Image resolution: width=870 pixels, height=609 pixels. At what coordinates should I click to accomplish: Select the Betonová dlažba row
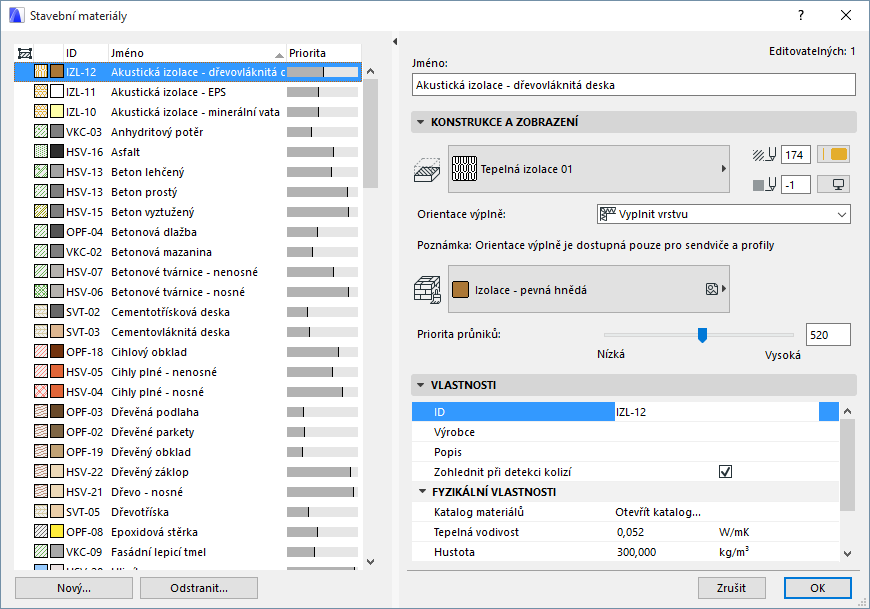[188, 231]
